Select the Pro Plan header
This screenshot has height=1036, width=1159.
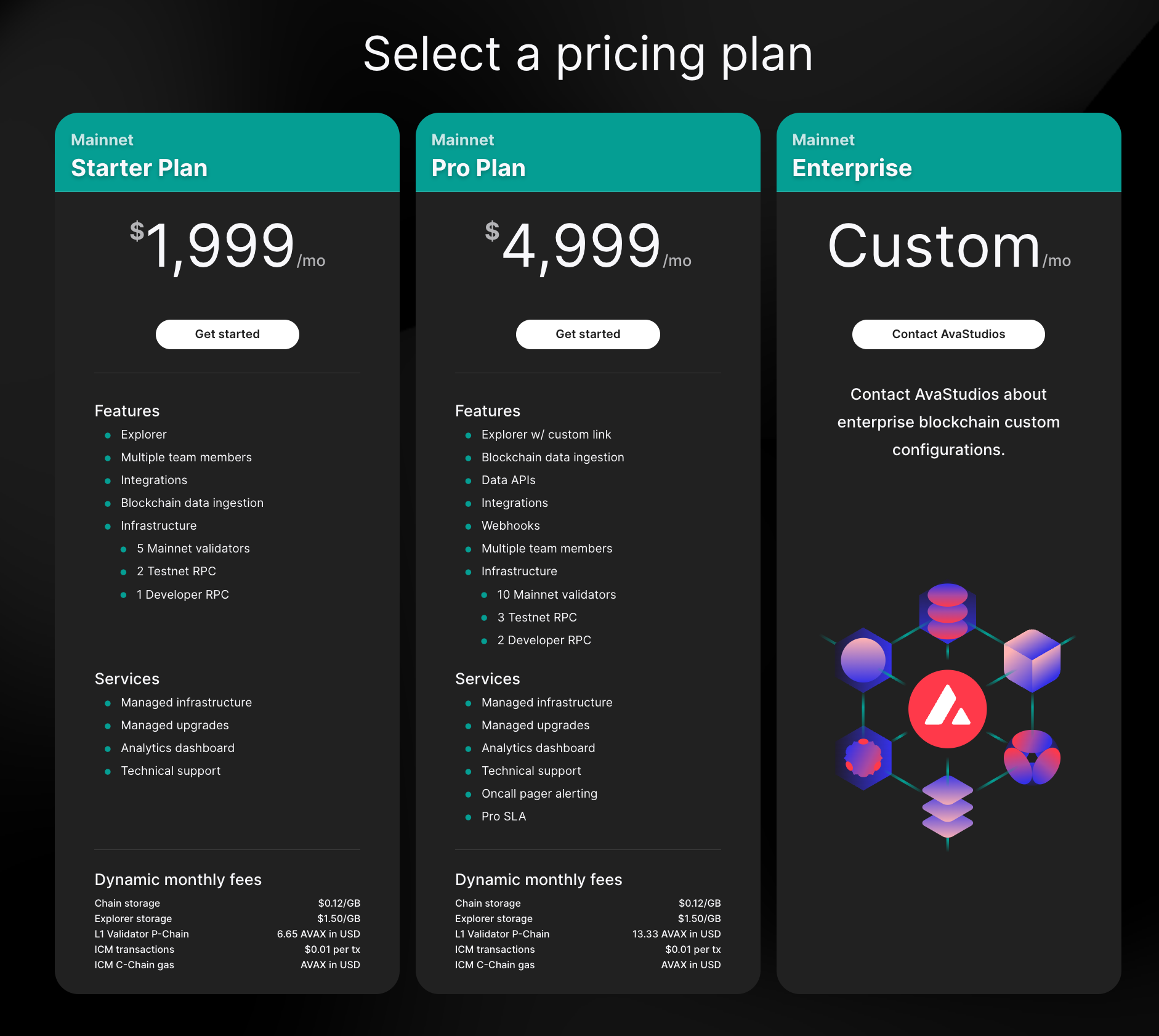click(479, 168)
